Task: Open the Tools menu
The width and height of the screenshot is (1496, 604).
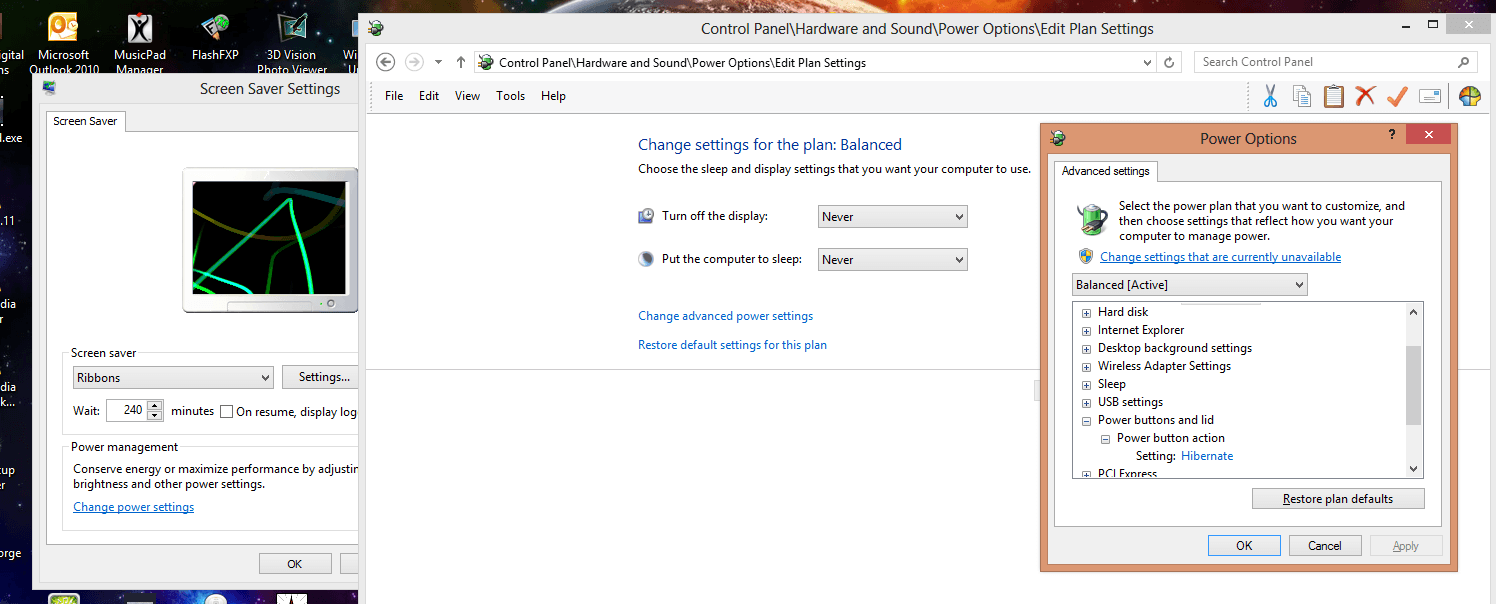Action: [x=510, y=95]
